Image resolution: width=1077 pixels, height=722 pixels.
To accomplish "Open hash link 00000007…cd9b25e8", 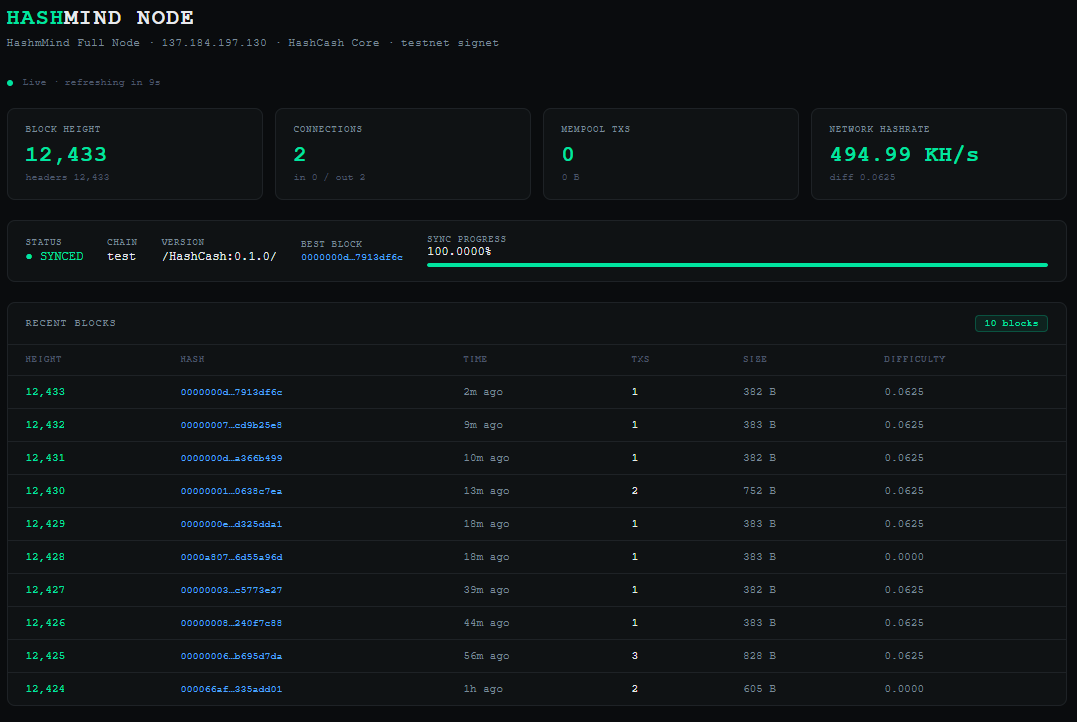I will [231, 425].
